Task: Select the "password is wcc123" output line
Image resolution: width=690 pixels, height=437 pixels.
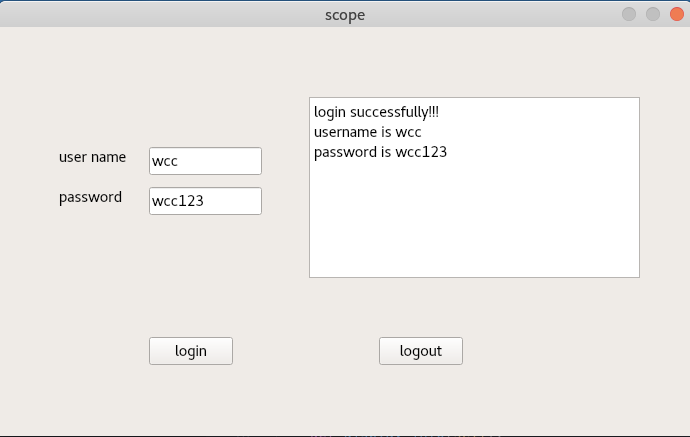Action: point(380,152)
